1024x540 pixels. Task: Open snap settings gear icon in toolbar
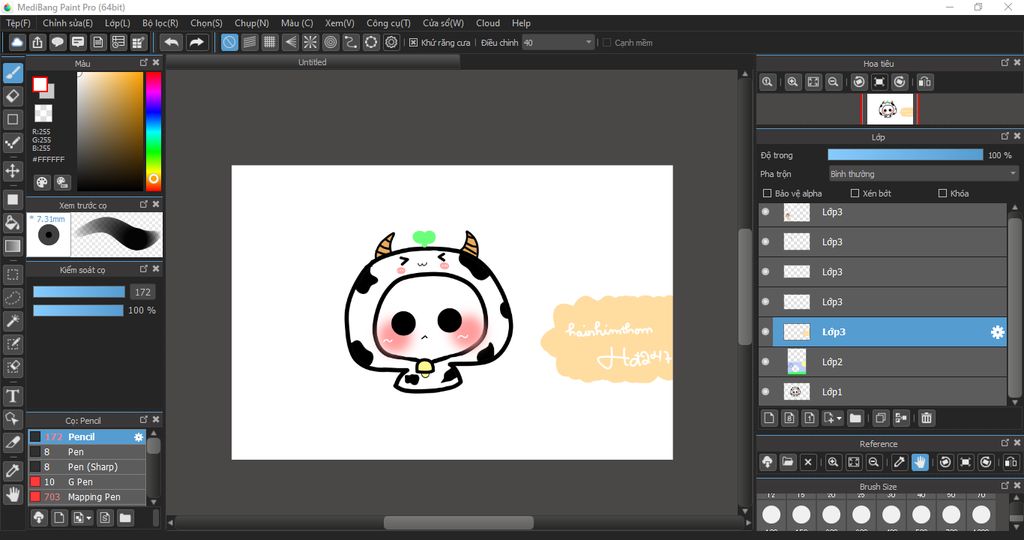[391, 42]
